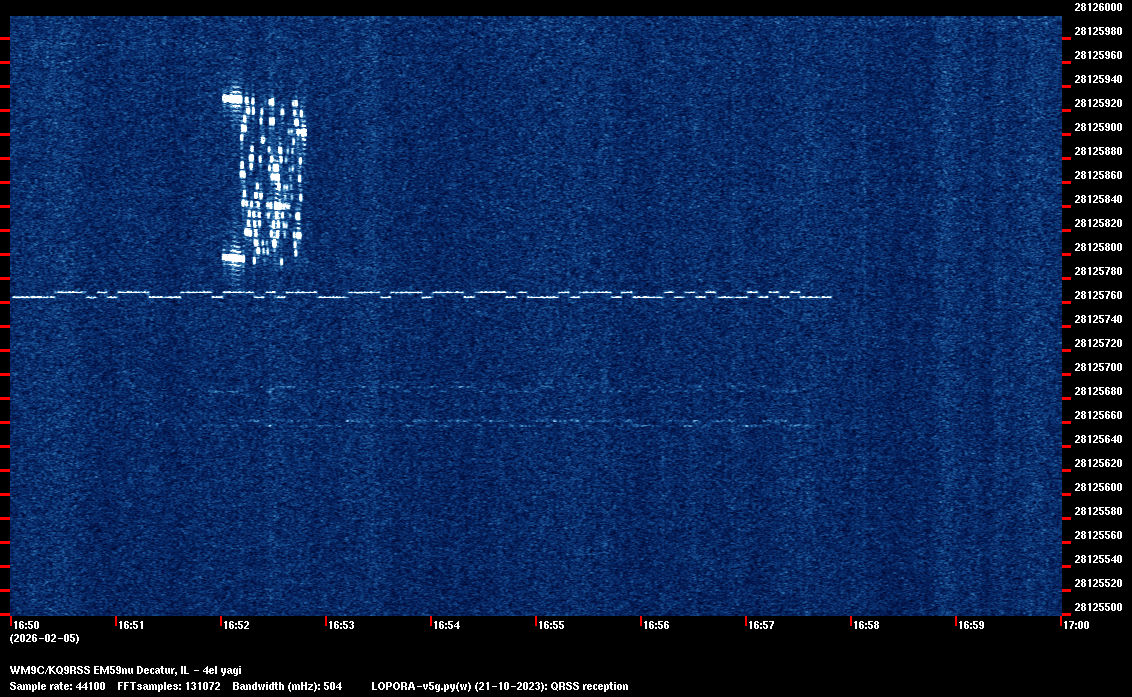
Task: Click the Bandwidth (mHz): 504 text
Action: tap(288, 686)
